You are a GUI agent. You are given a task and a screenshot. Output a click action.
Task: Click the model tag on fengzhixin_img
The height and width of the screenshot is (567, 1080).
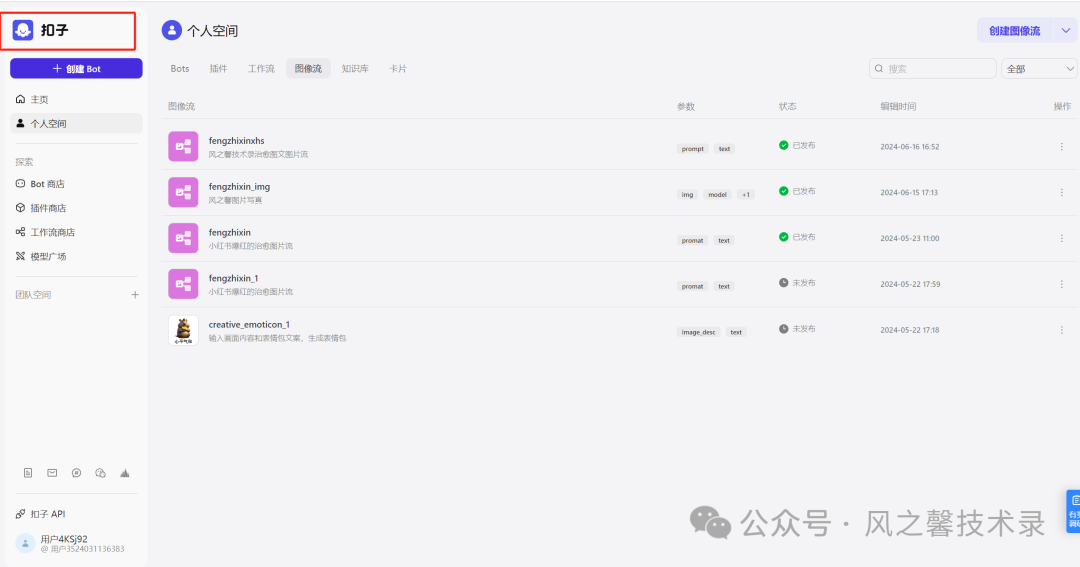click(x=717, y=195)
